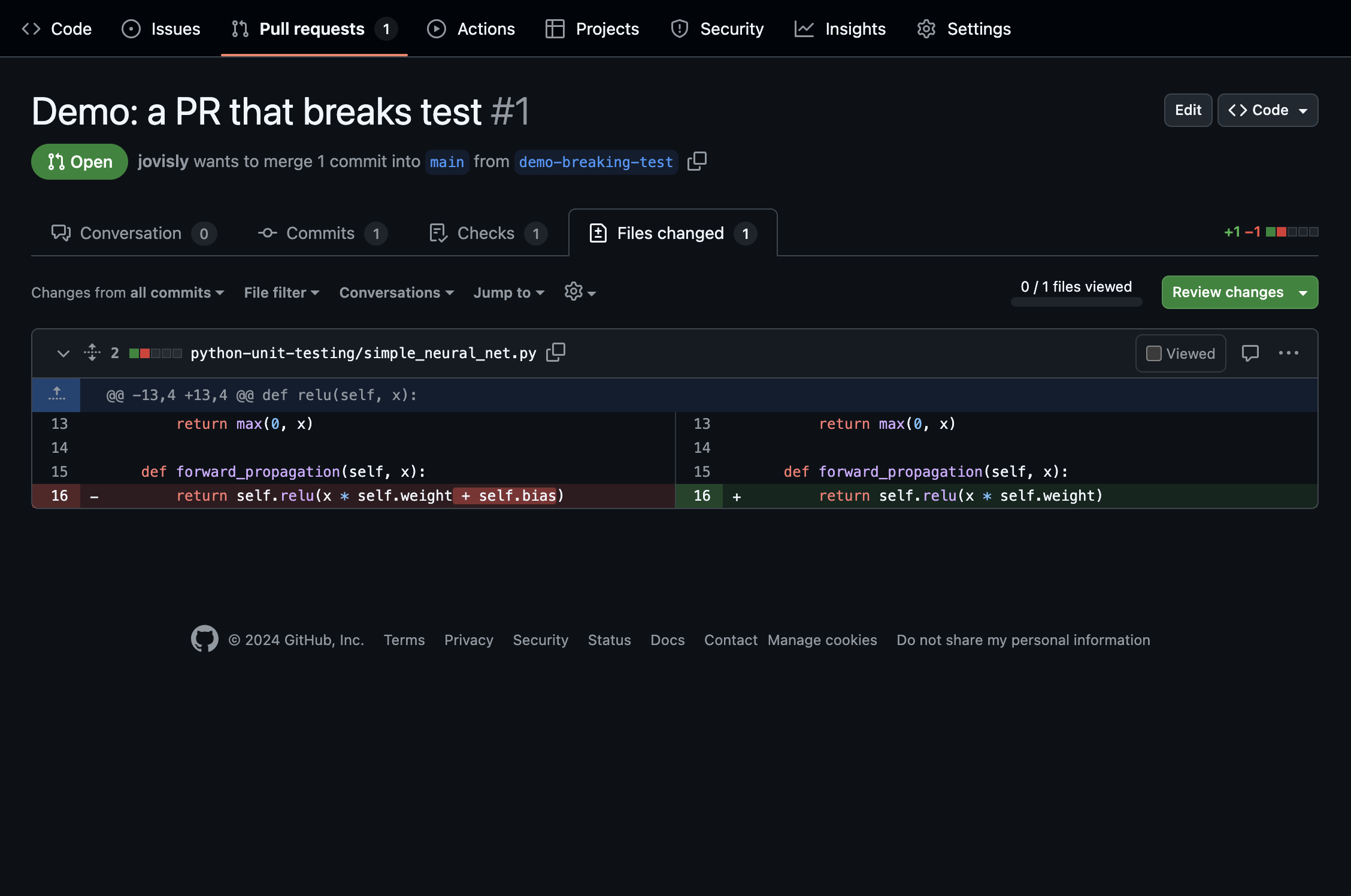This screenshot has width=1351, height=896.
Task: Open Contact footer link
Action: [731, 640]
